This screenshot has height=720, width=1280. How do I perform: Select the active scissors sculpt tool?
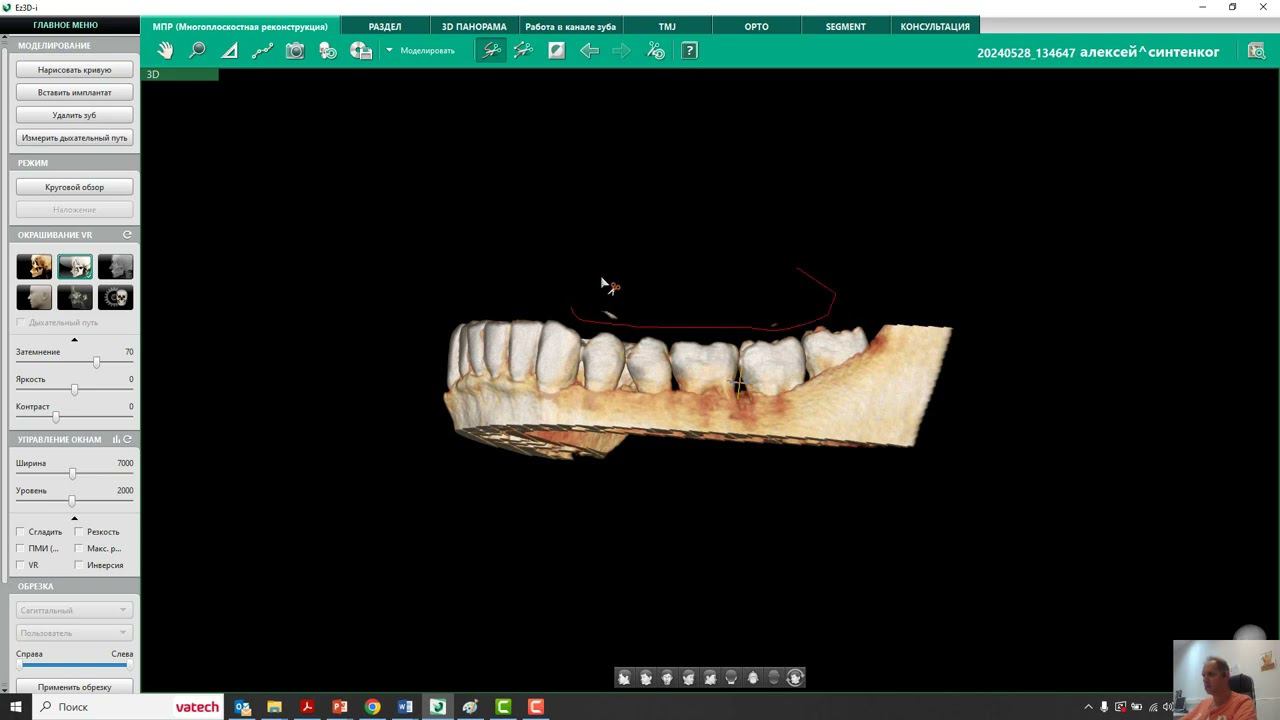[491, 50]
